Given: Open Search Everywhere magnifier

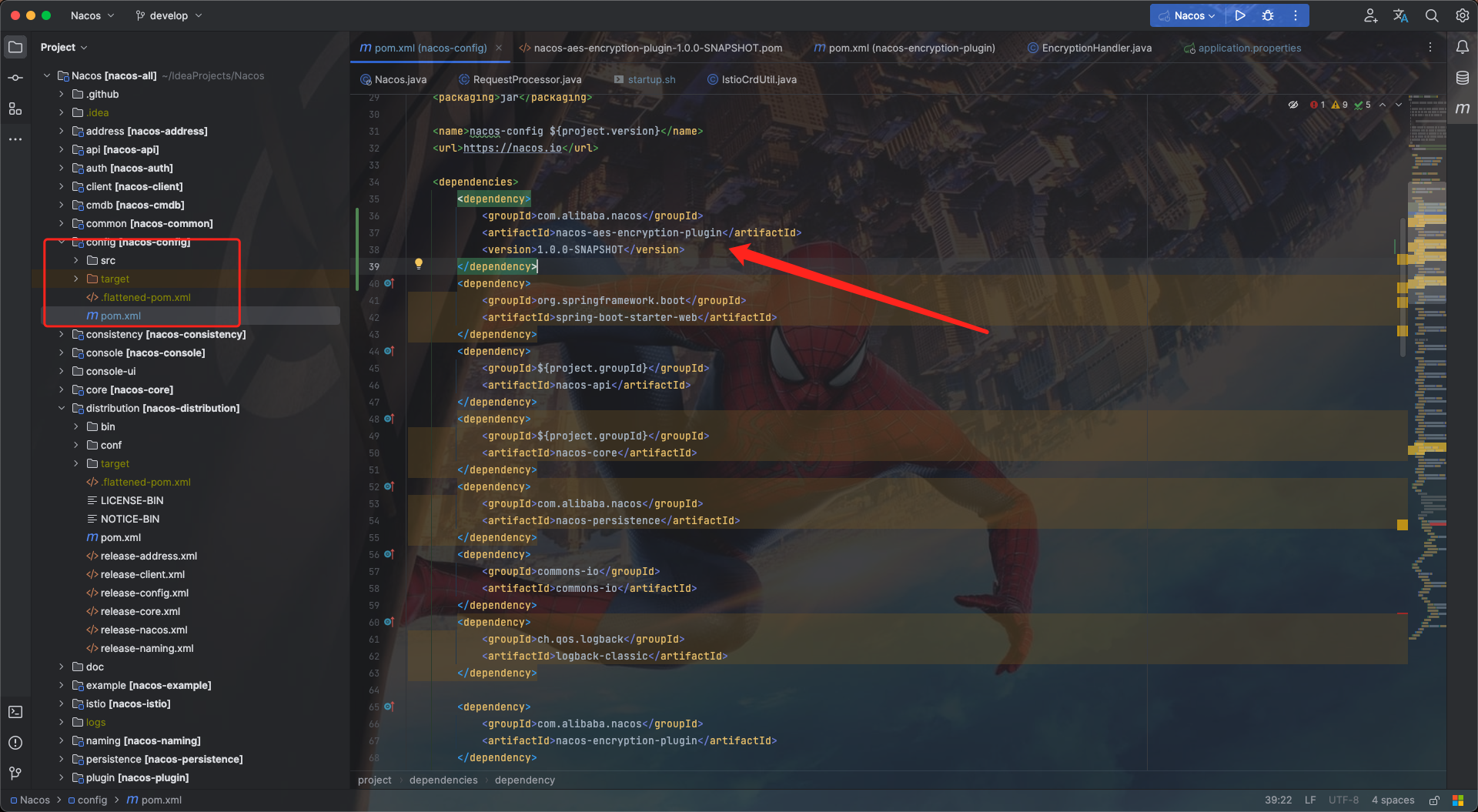Looking at the screenshot, I should (x=1432, y=15).
